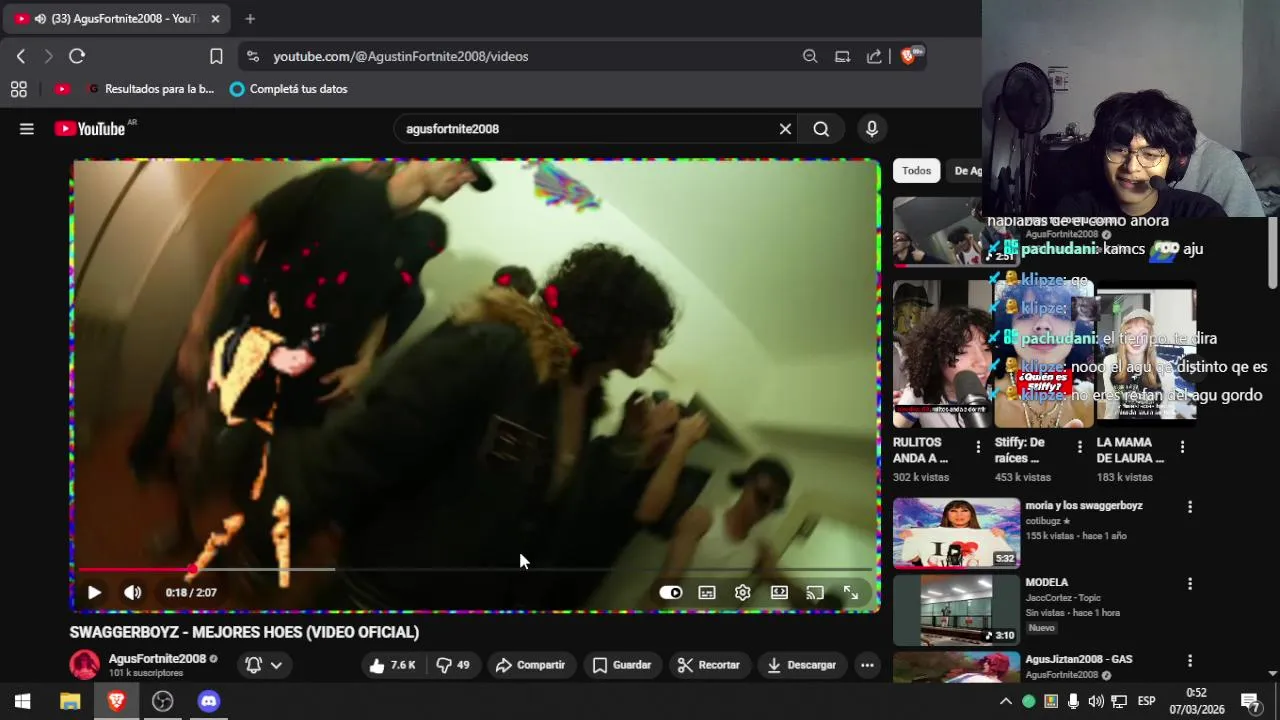Toggle the autoplay switch in the player
The height and width of the screenshot is (720, 1280).
click(670, 592)
